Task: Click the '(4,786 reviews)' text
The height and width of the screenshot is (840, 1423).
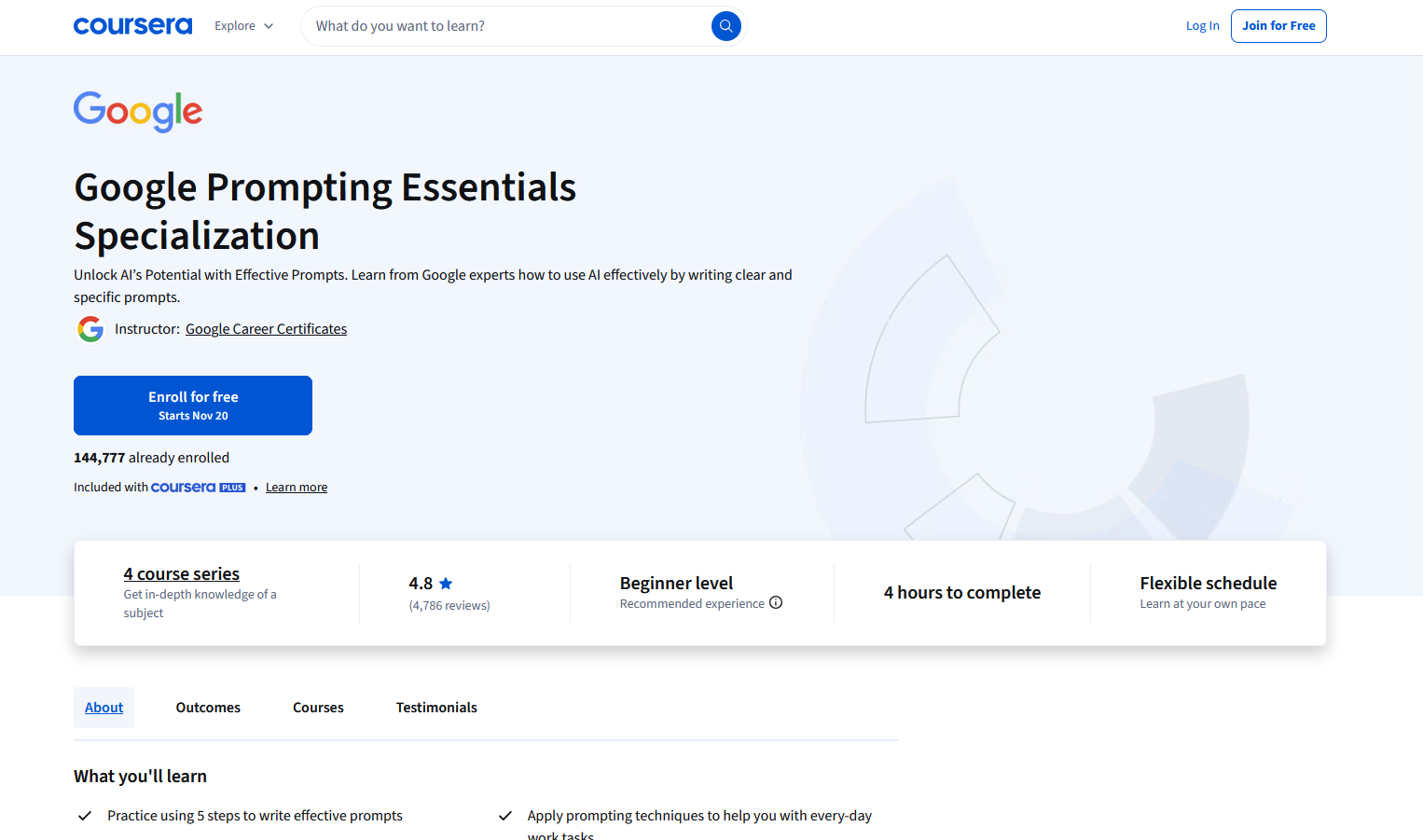Action: point(449,606)
